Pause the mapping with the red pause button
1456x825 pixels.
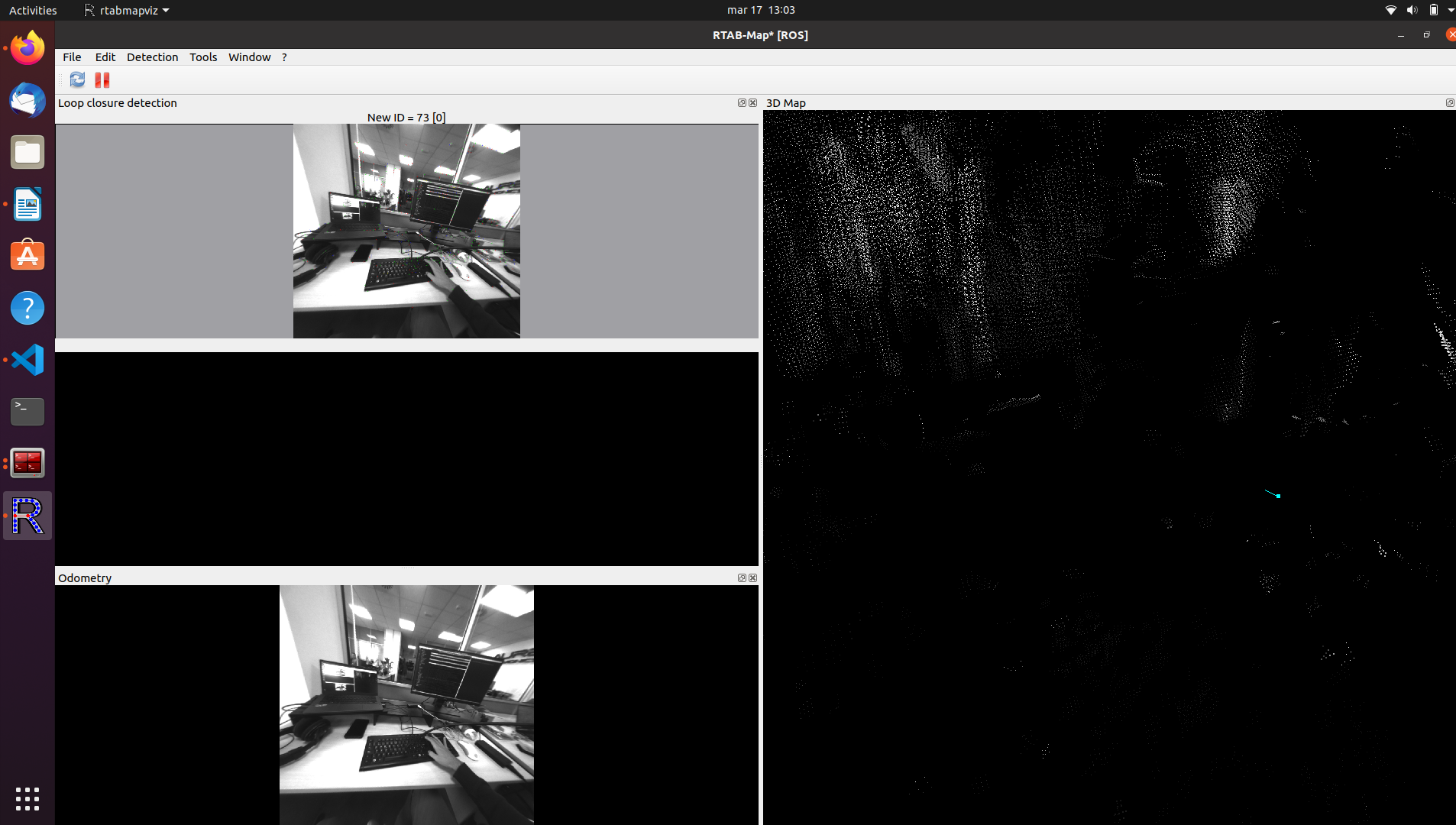(x=102, y=79)
